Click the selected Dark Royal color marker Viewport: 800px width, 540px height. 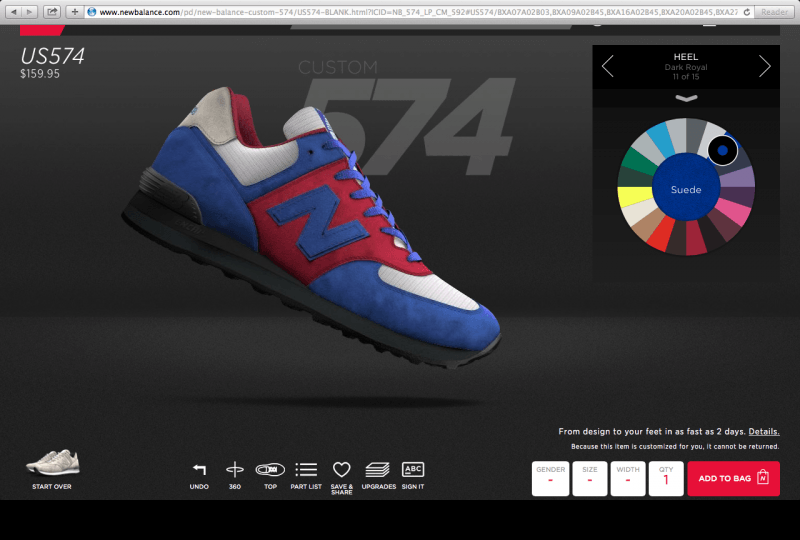tap(722, 151)
